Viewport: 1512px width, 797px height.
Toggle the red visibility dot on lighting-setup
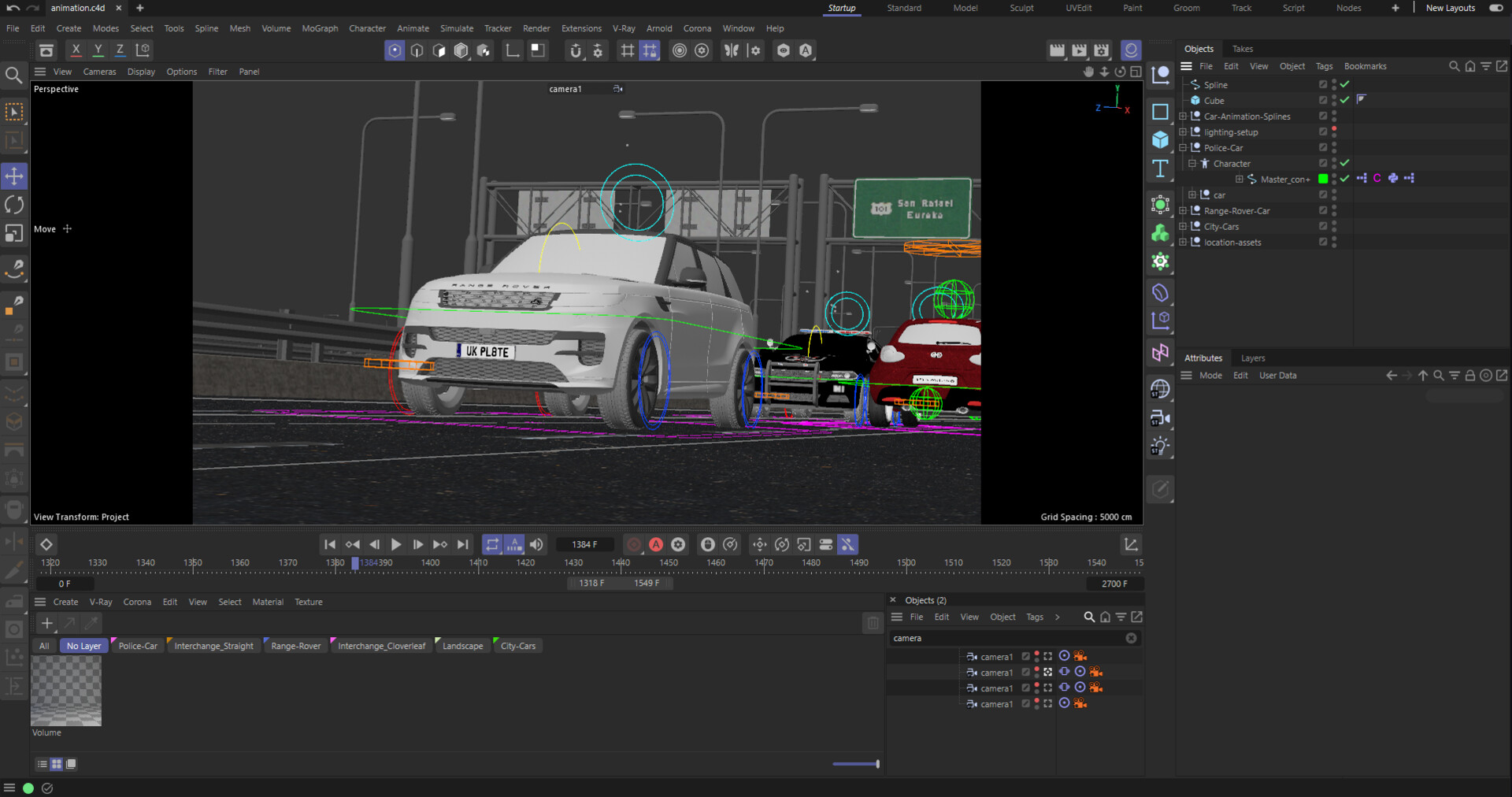point(1334,128)
